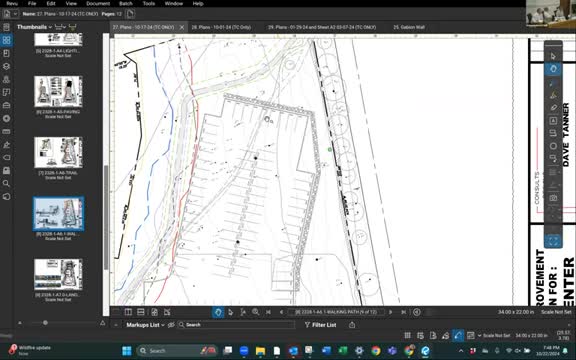Open the Layers panel in left sidebar
The image size is (576, 360).
pyautogui.click(x=6, y=66)
